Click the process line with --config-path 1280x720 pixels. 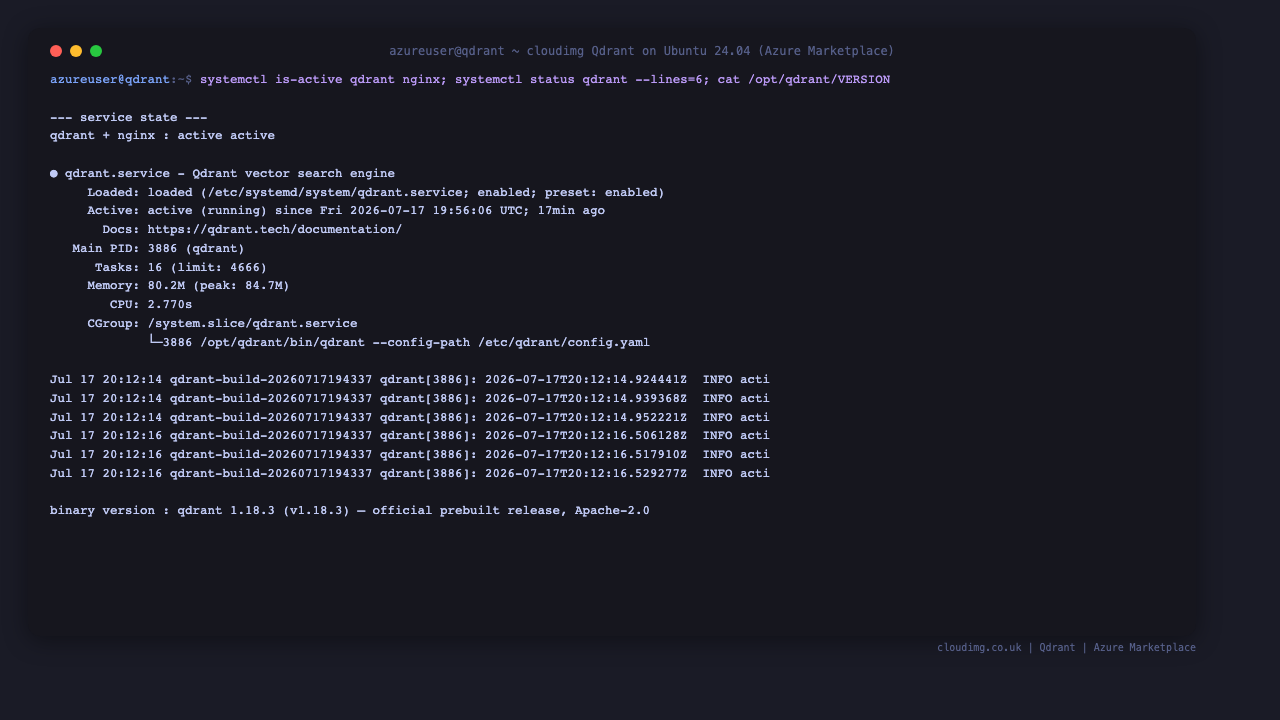(399, 342)
